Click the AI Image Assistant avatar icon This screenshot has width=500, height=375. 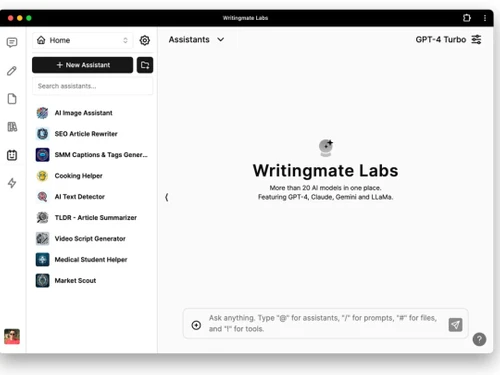pos(42,113)
